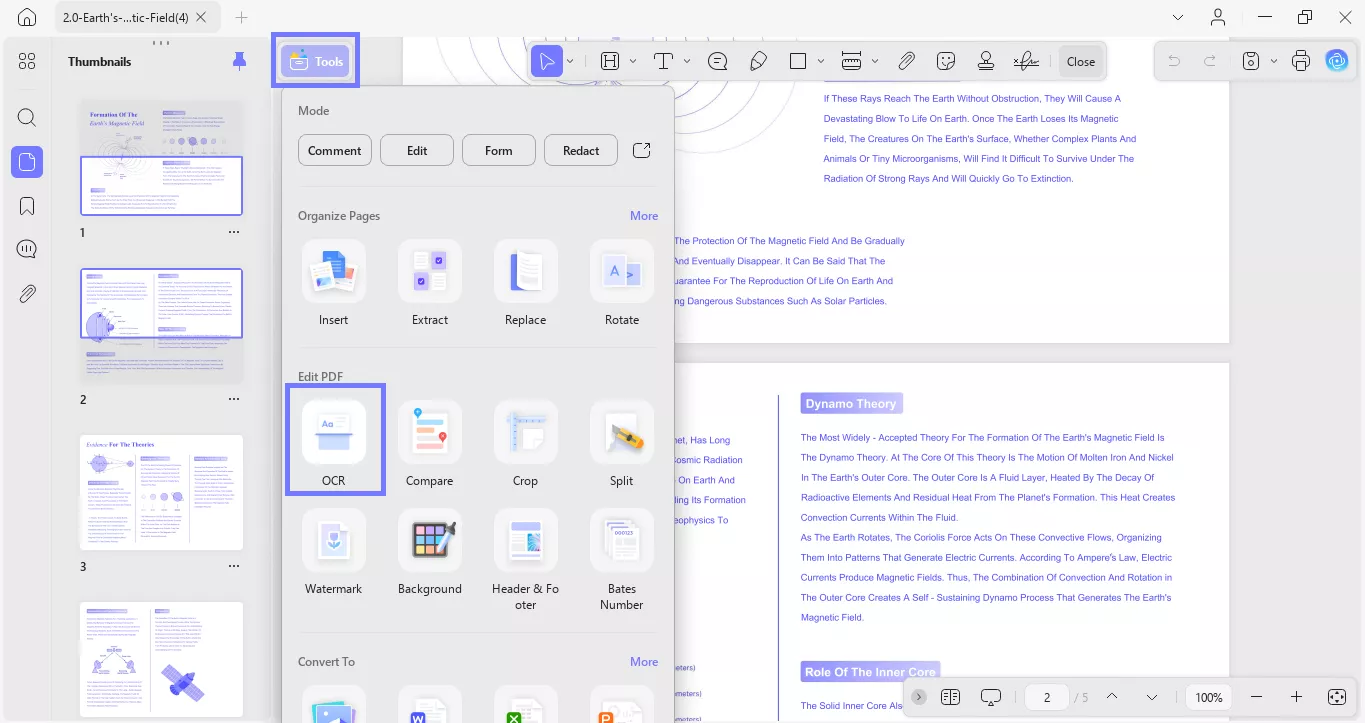Viewport: 1365px width, 723px height.
Task: Click the Close button in annotation toolbar
Action: click(x=1081, y=61)
